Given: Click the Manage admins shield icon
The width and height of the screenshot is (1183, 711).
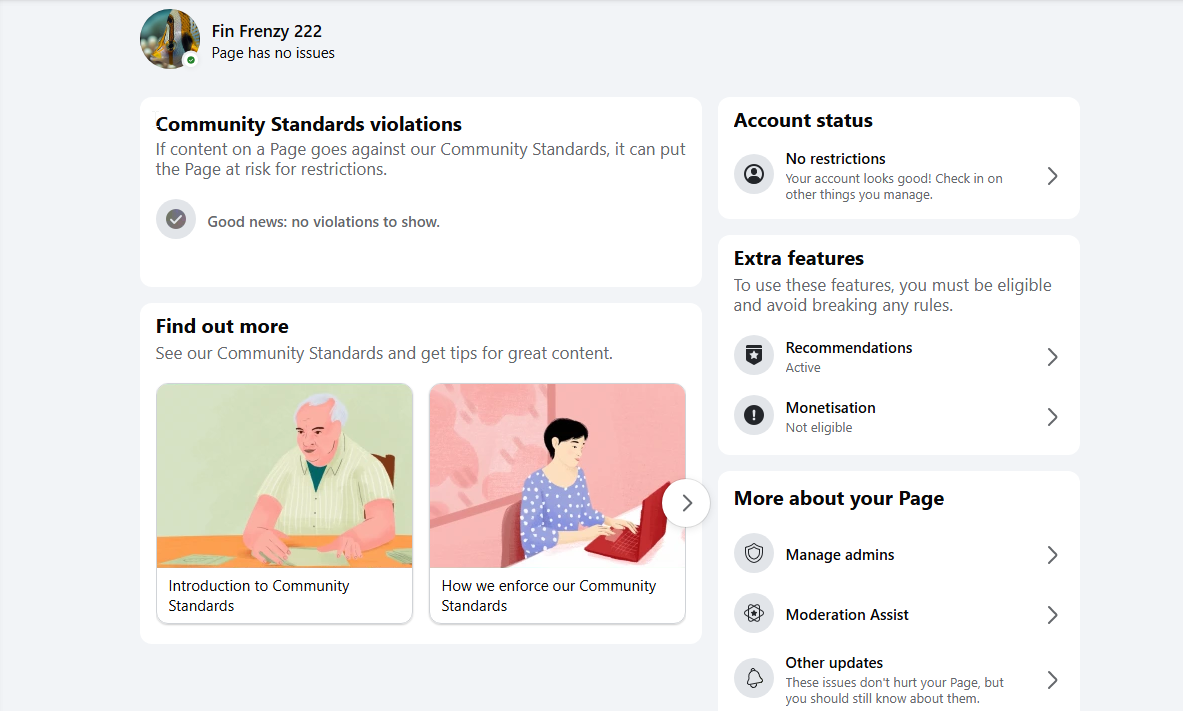Looking at the screenshot, I should [x=754, y=553].
